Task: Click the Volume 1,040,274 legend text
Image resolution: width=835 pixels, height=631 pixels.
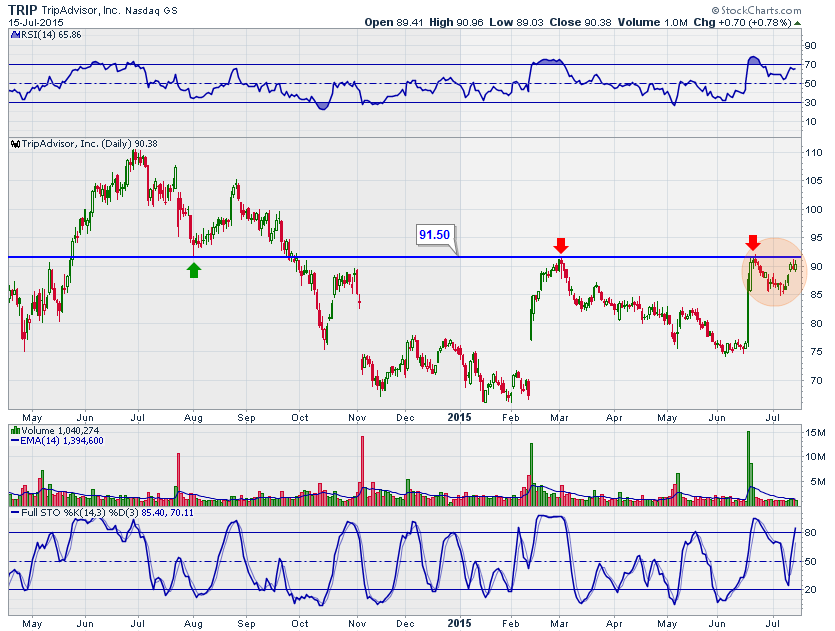Action: [x=60, y=430]
